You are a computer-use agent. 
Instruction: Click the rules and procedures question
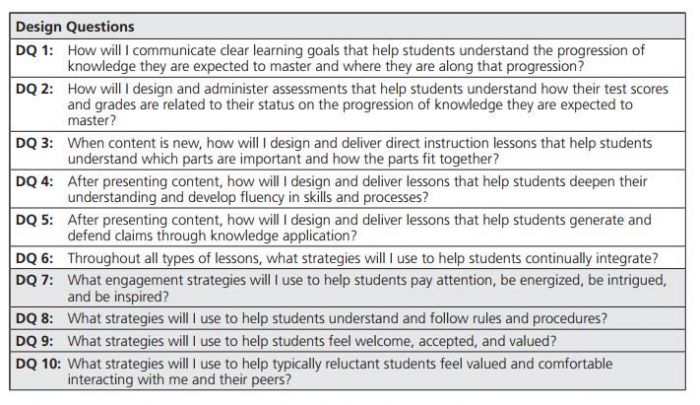(x=338, y=318)
